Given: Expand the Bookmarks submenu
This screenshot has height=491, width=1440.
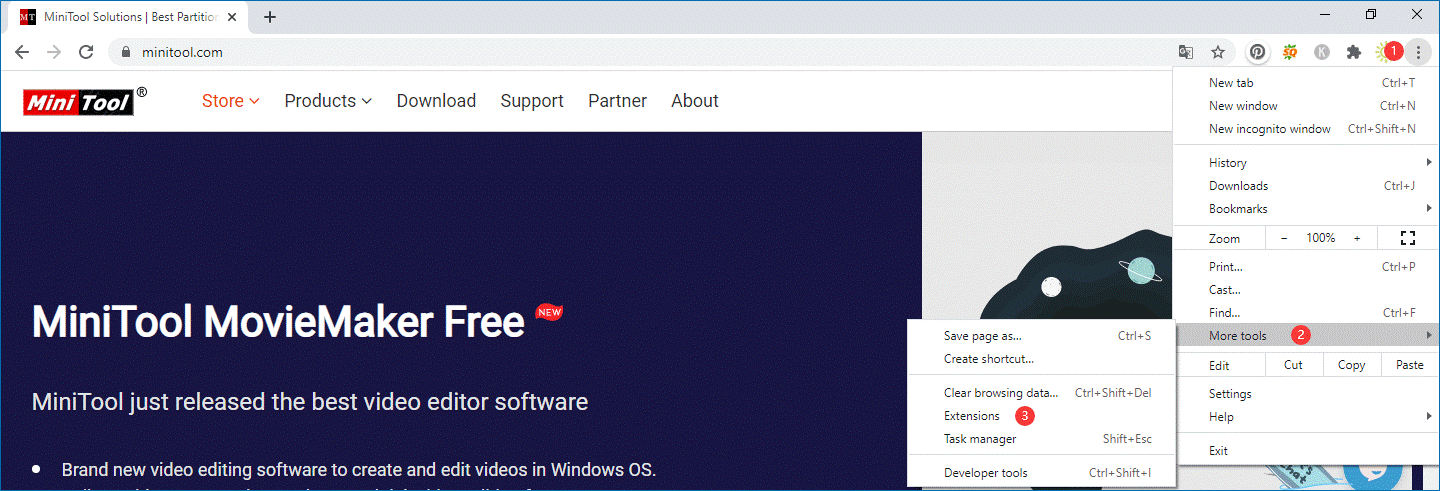Looking at the screenshot, I should (x=1306, y=209).
